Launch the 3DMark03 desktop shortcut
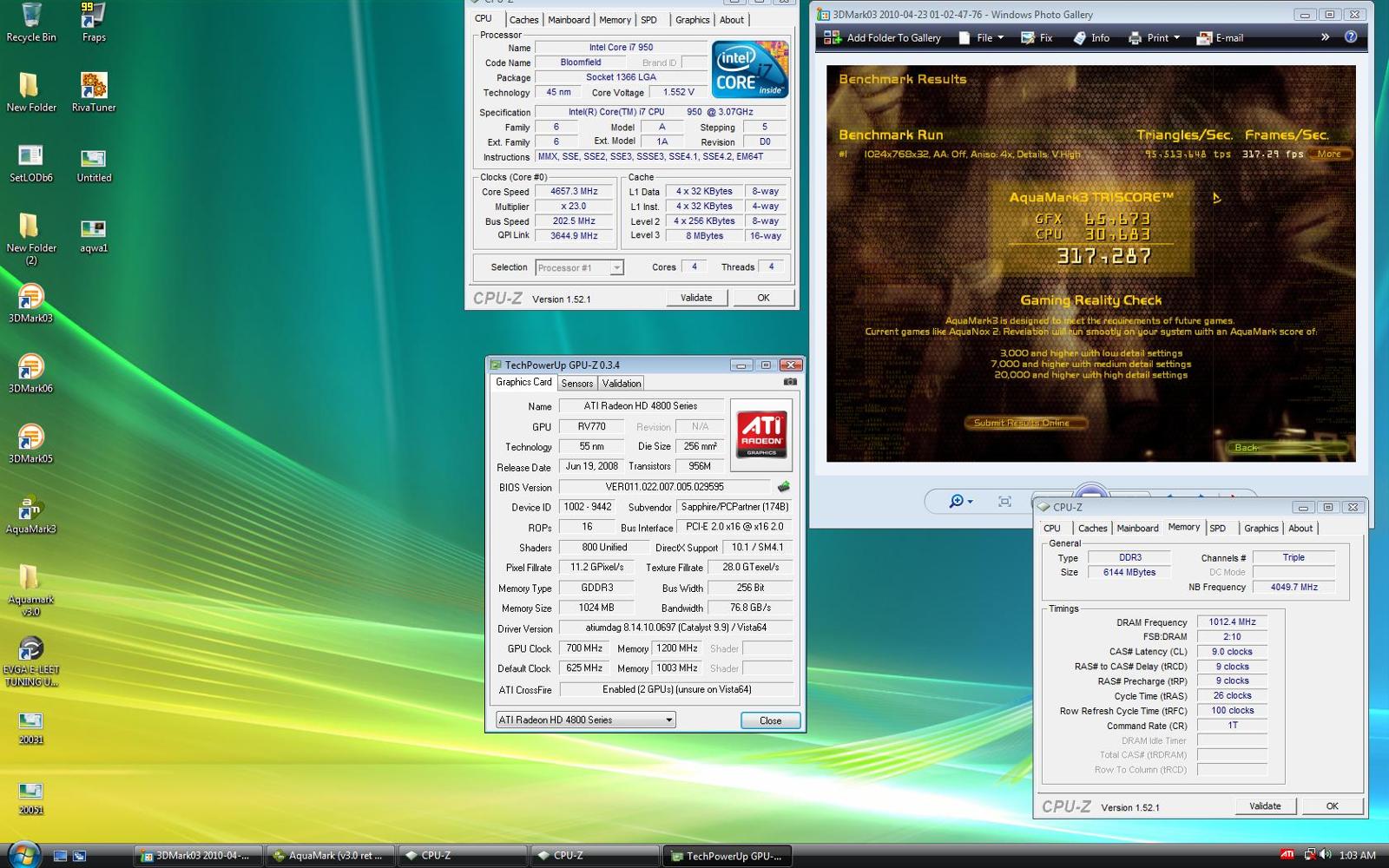 (31, 303)
